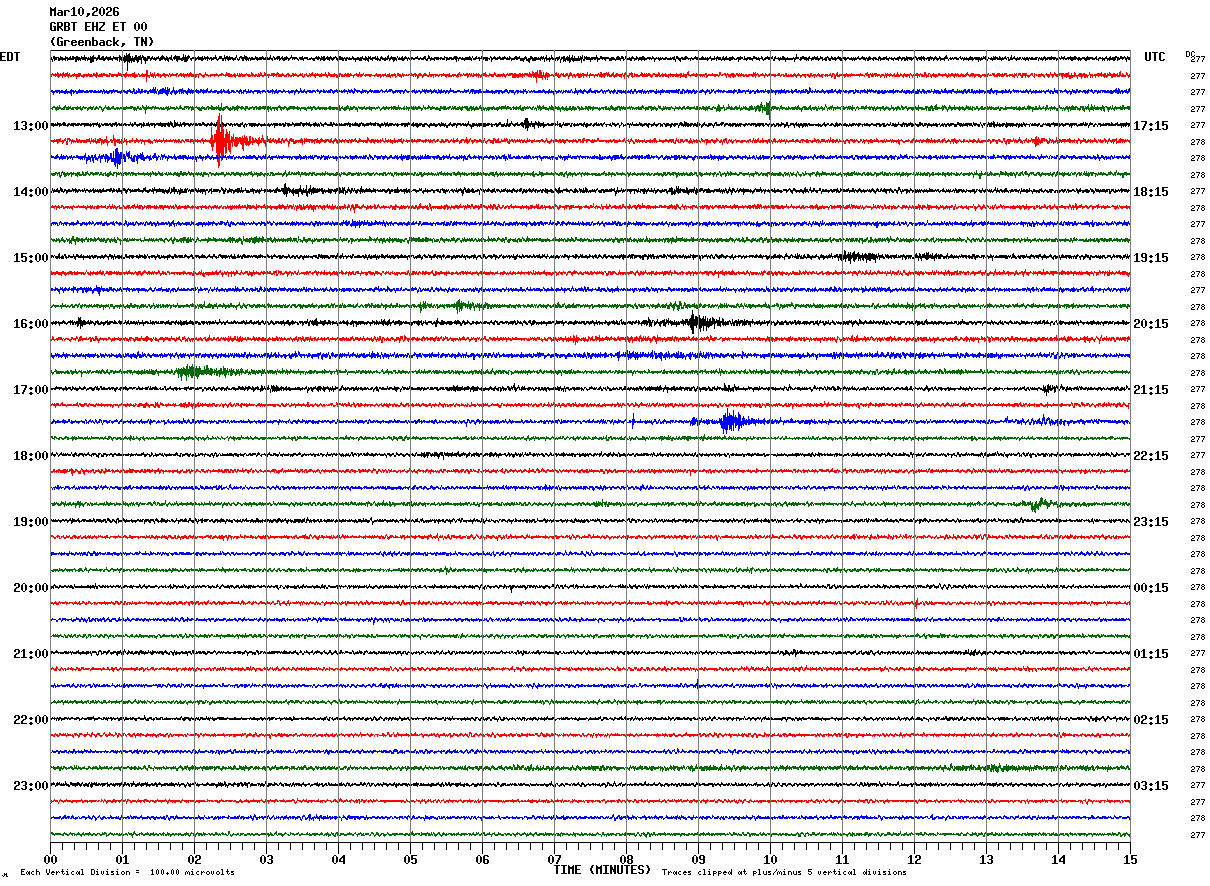Click the green burst near minute 10 at top
The height and width of the screenshot is (886, 1210).
click(x=764, y=108)
